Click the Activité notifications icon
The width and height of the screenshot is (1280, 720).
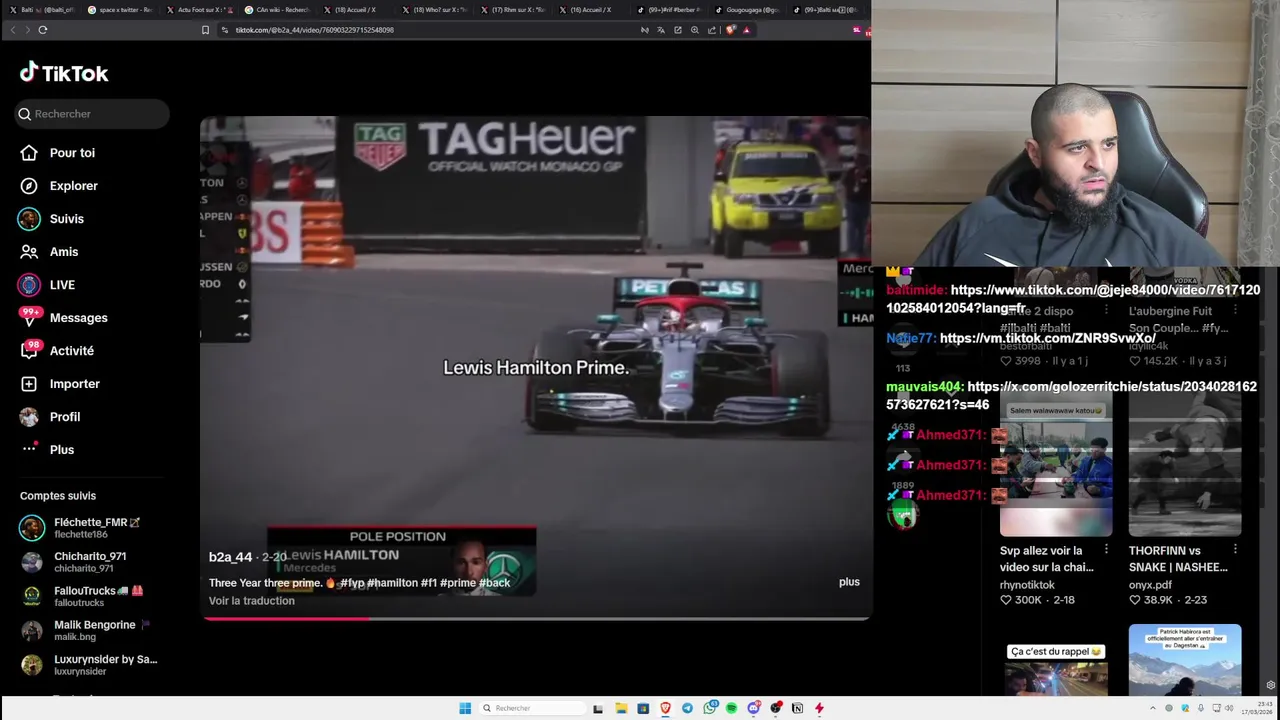(x=29, y=351)
